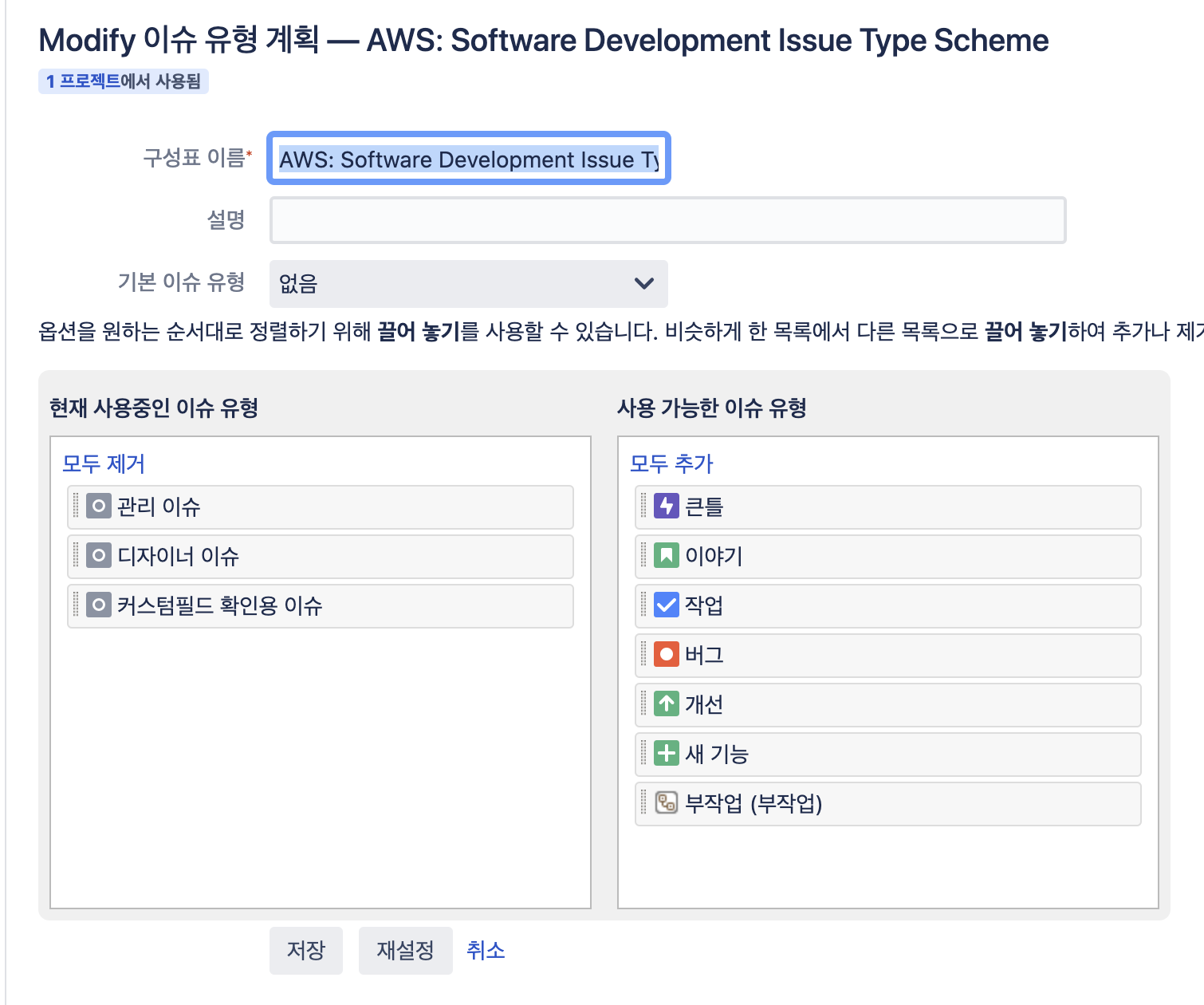The width and height of the screenshot is (1204, 1005).
Task: Click the green 개선 improvement arrow icon
Action: pos(667,703)
